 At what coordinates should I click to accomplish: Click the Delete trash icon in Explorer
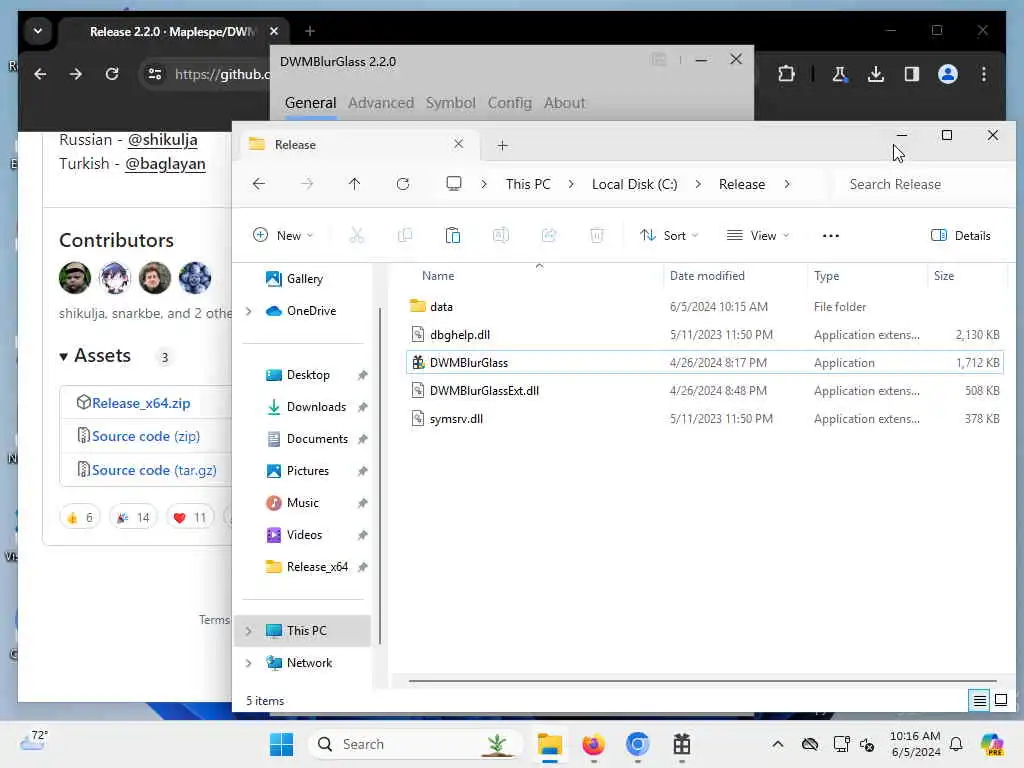click(x=597, y=236)
